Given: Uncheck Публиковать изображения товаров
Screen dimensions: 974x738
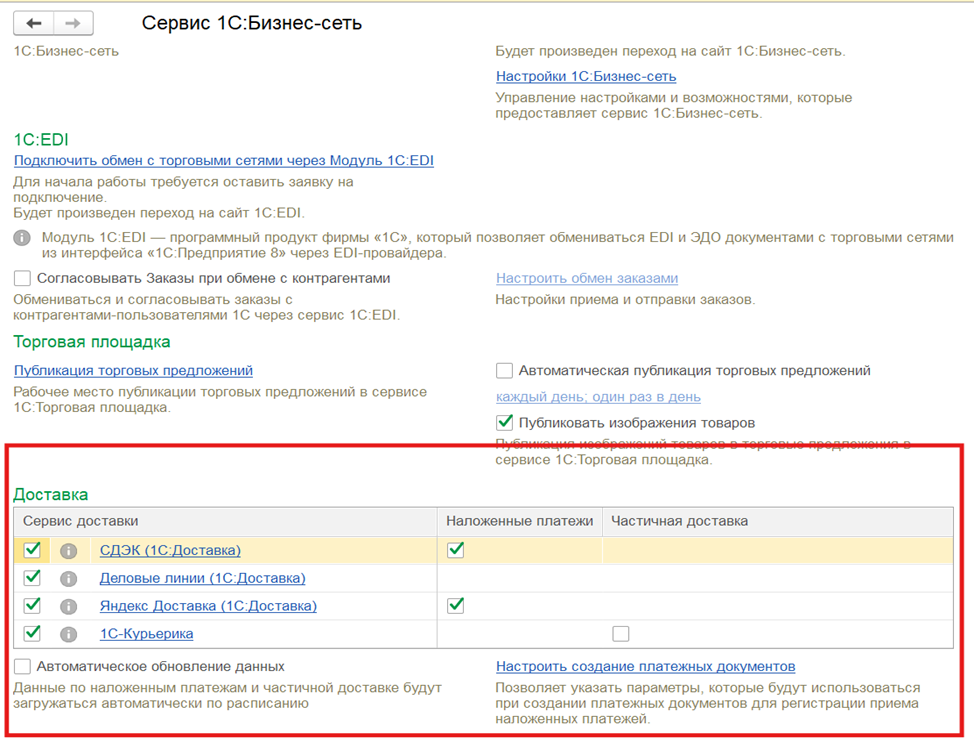Looking at the screenshot, I should (504, 423).
